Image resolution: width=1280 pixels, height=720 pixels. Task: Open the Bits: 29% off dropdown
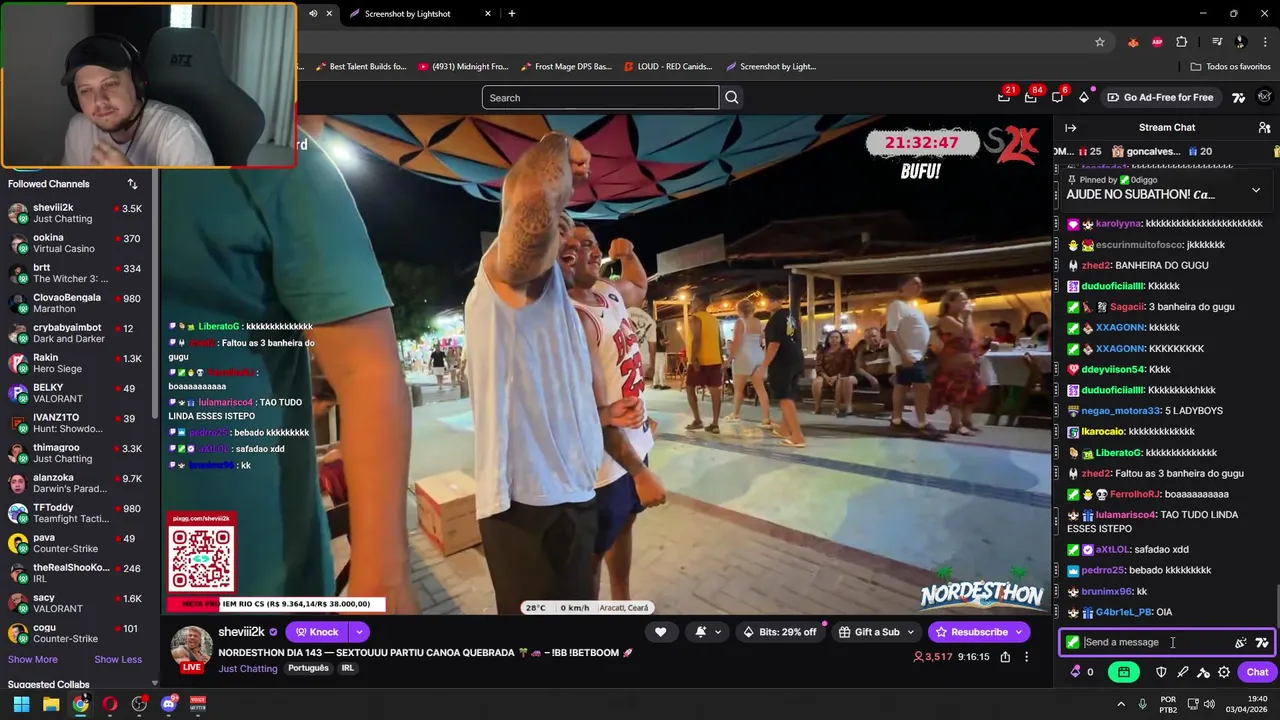click(x=782, y=632)
